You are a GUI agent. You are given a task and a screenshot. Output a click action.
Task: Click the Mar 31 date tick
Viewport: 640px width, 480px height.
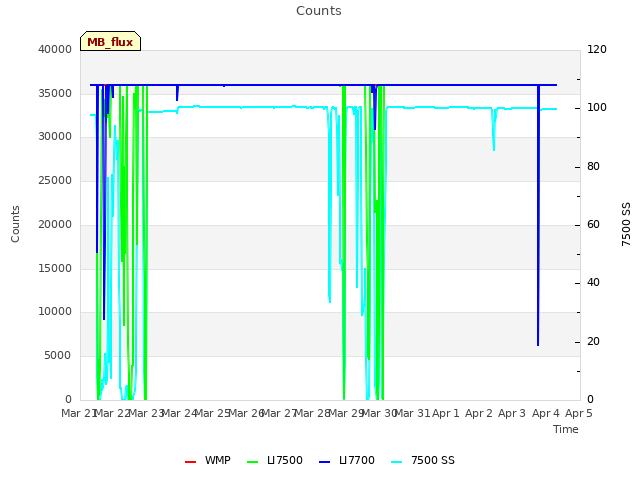click(x=413, y=413)
